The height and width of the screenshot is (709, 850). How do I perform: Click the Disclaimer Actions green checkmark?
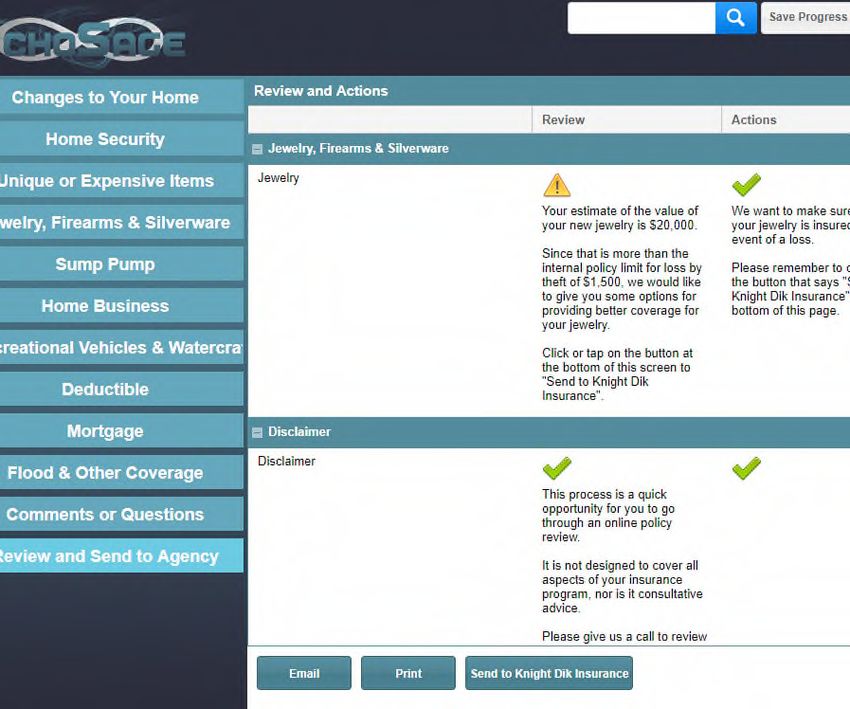(x=746, y=468)
